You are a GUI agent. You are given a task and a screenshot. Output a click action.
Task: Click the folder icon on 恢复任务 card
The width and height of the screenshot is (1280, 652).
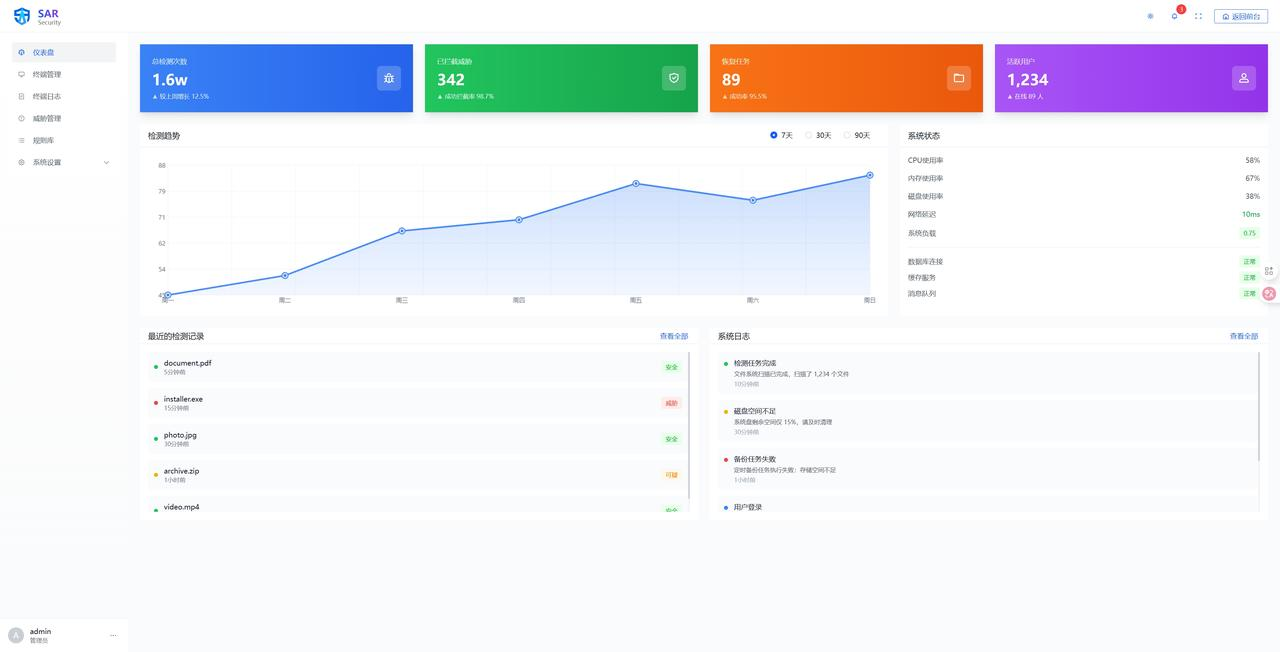pyautogui.click(x=959, y=78)
